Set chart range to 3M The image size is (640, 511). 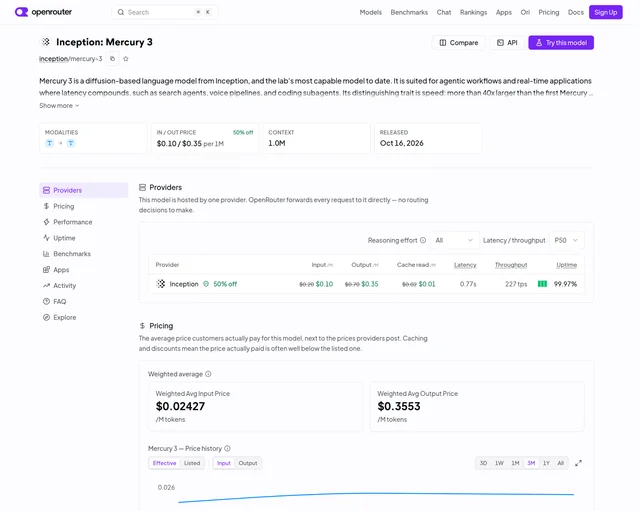click(x=531, y=463)
